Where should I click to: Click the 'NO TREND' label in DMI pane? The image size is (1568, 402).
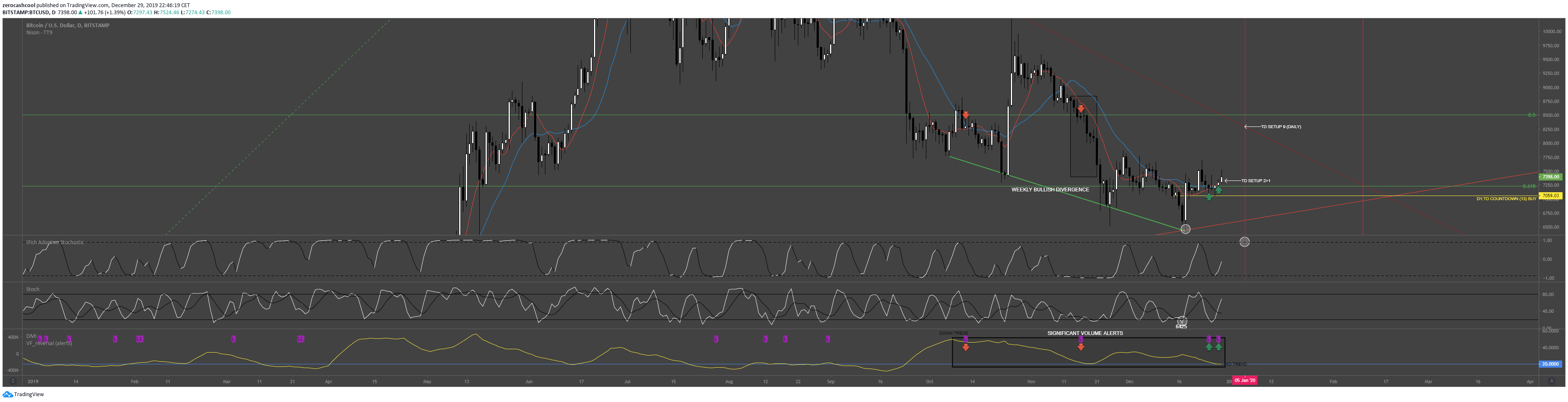click(1236, 364)
